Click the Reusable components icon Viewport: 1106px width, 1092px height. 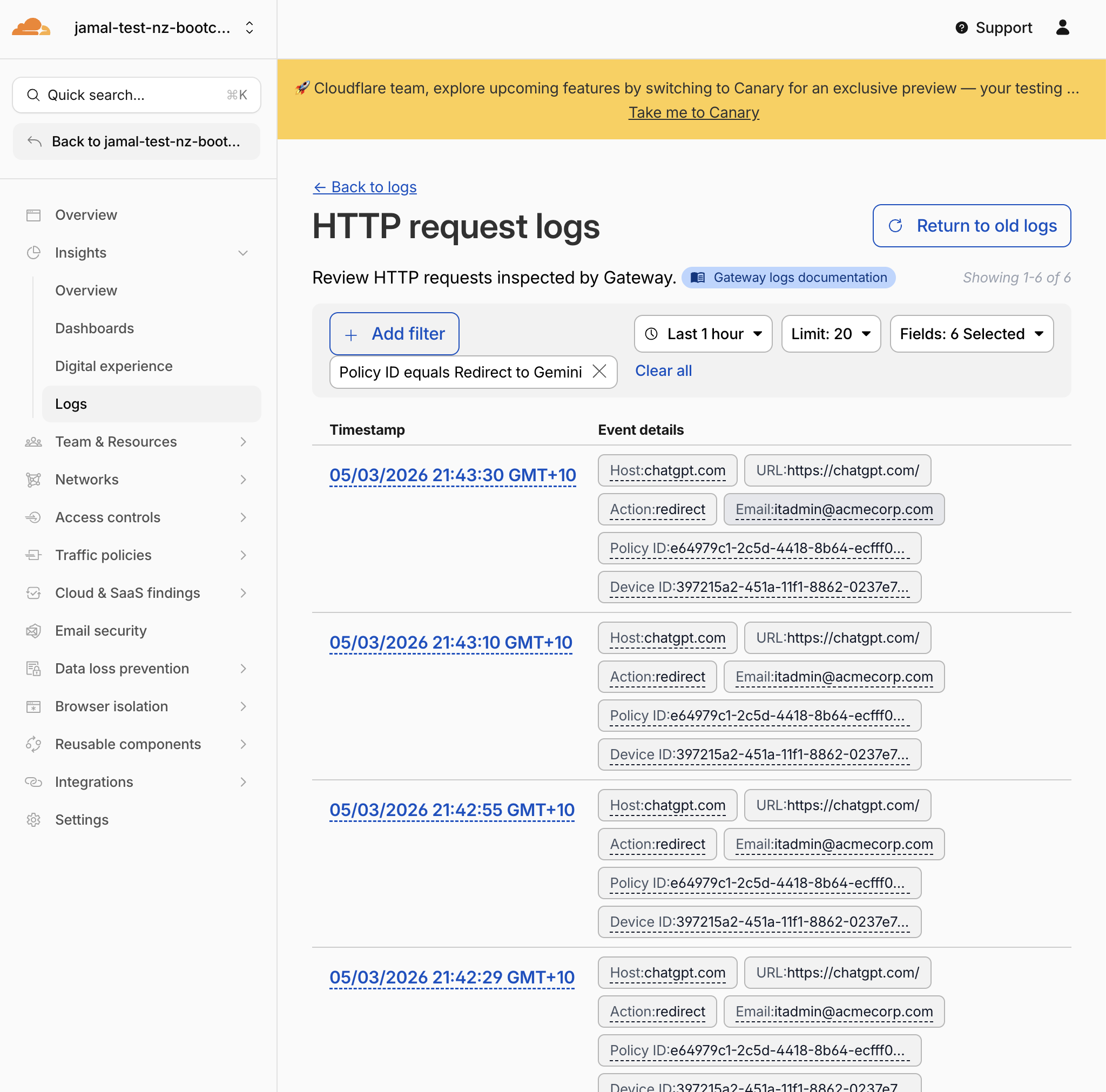pos(34,744)
